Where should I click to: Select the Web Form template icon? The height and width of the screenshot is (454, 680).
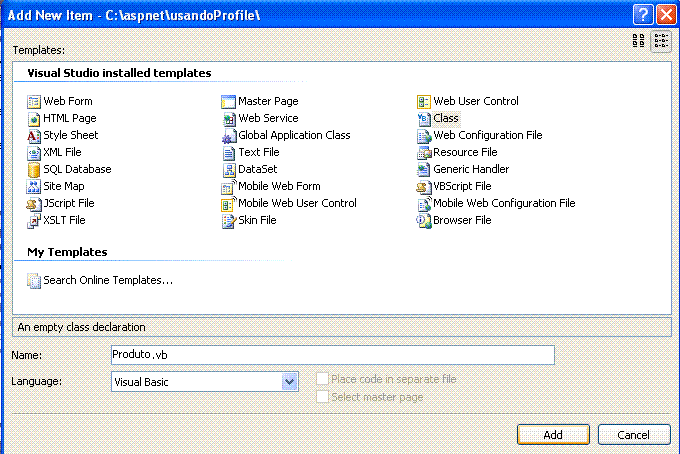click(x=33, y=102)
